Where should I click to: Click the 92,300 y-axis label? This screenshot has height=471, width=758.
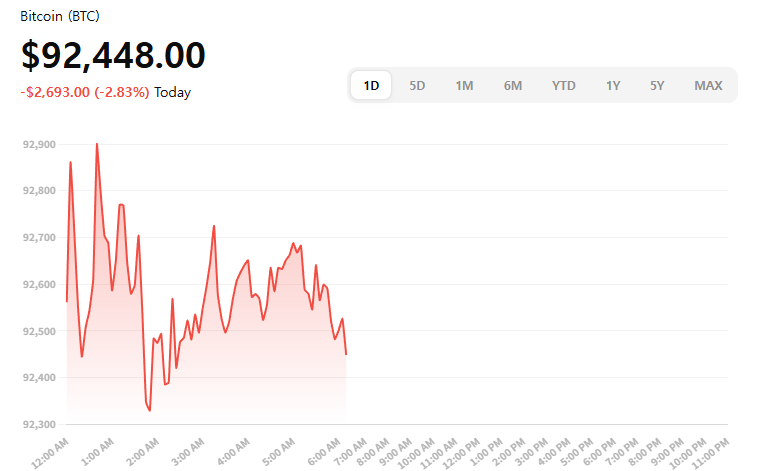click(38, 424)
